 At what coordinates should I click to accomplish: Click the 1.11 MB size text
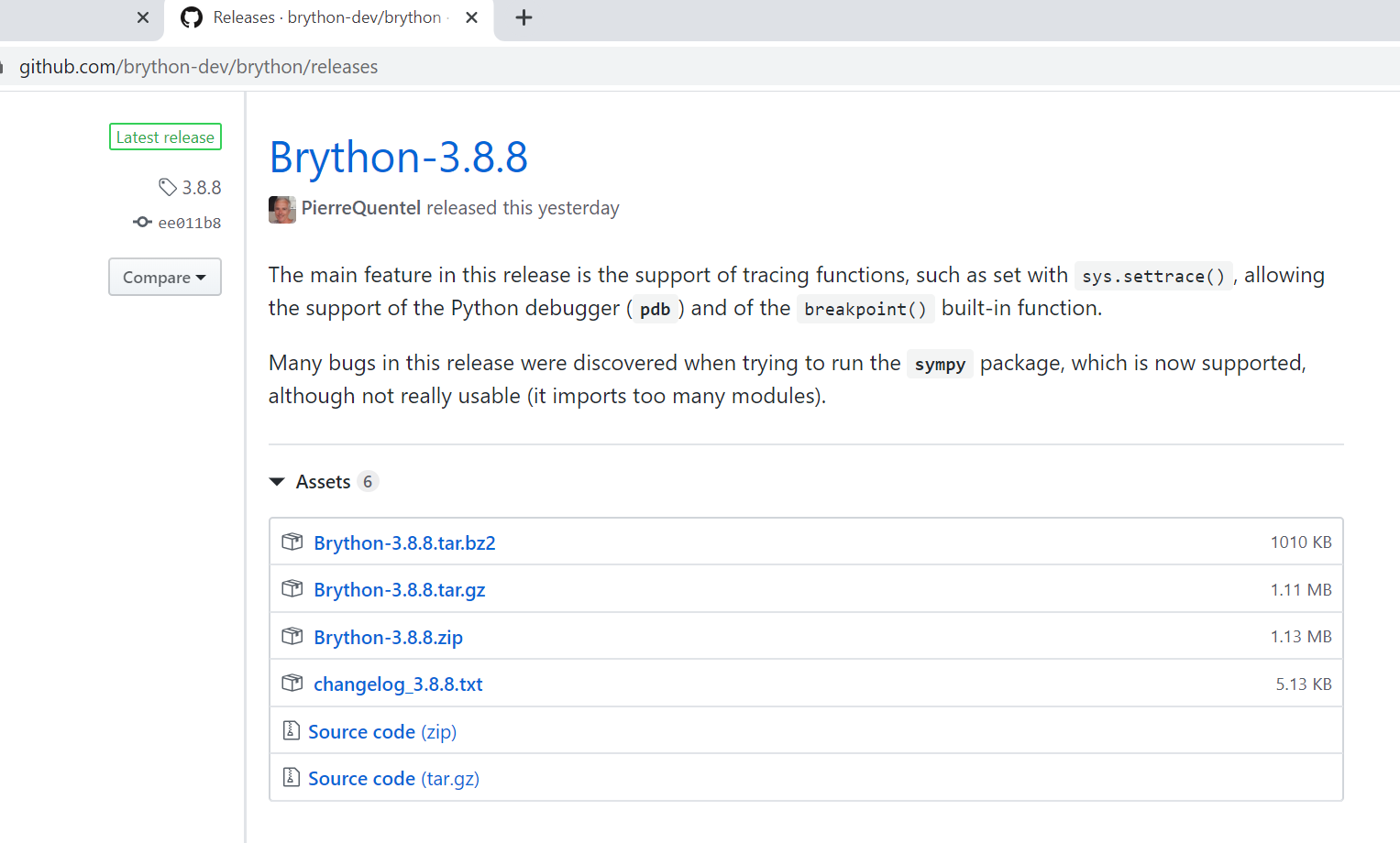(x=1301, y=590)
